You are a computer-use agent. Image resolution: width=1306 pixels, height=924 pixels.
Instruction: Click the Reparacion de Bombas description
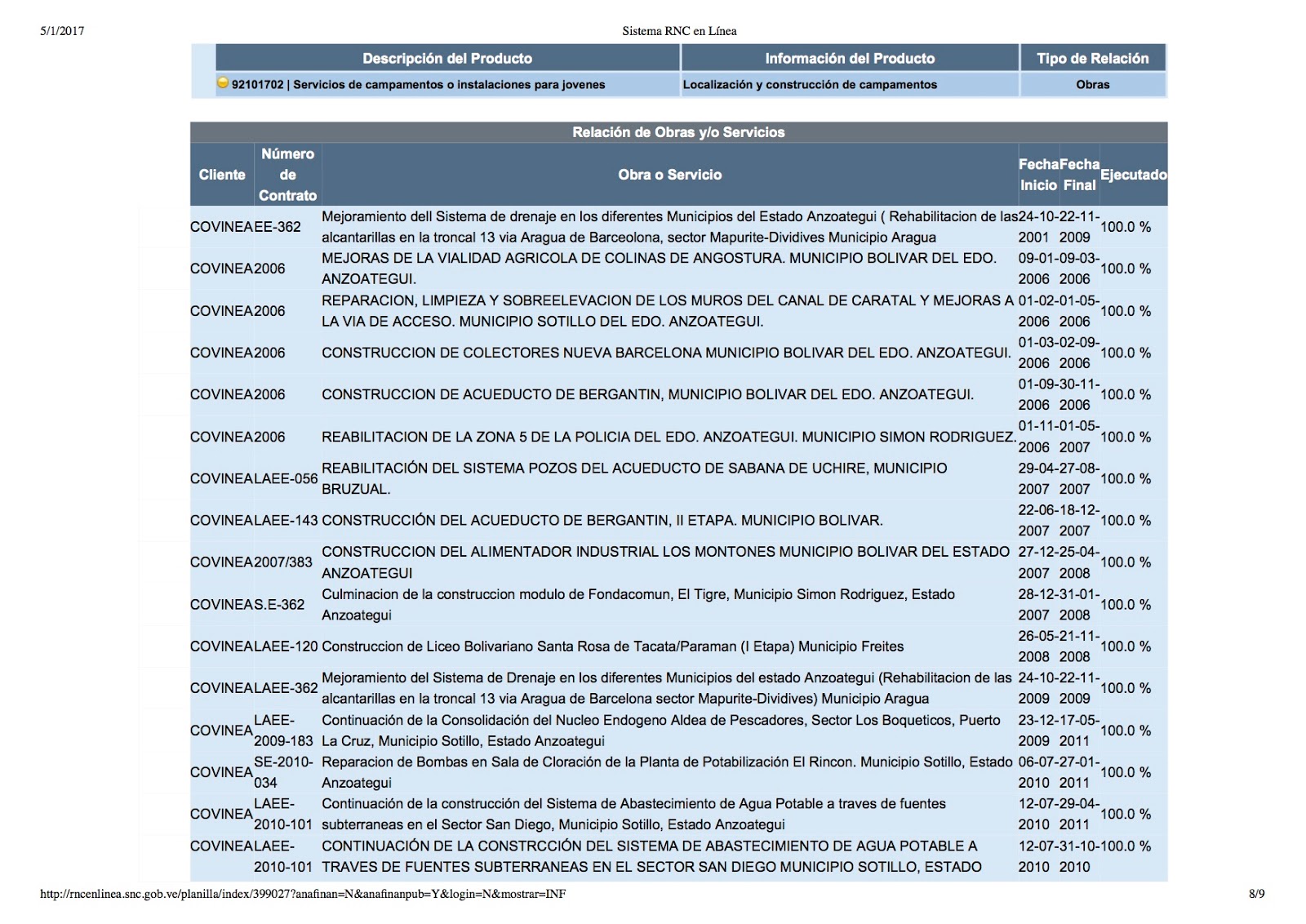pyautogui.click(x=667, y=772)
